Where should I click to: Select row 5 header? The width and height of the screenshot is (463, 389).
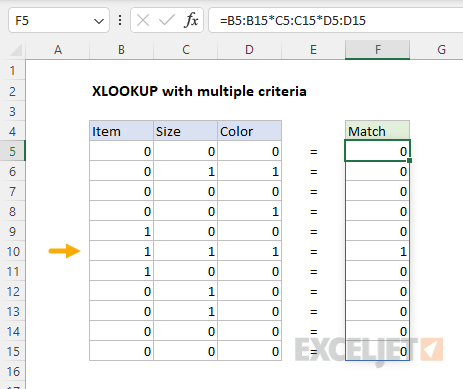point(13,151)
